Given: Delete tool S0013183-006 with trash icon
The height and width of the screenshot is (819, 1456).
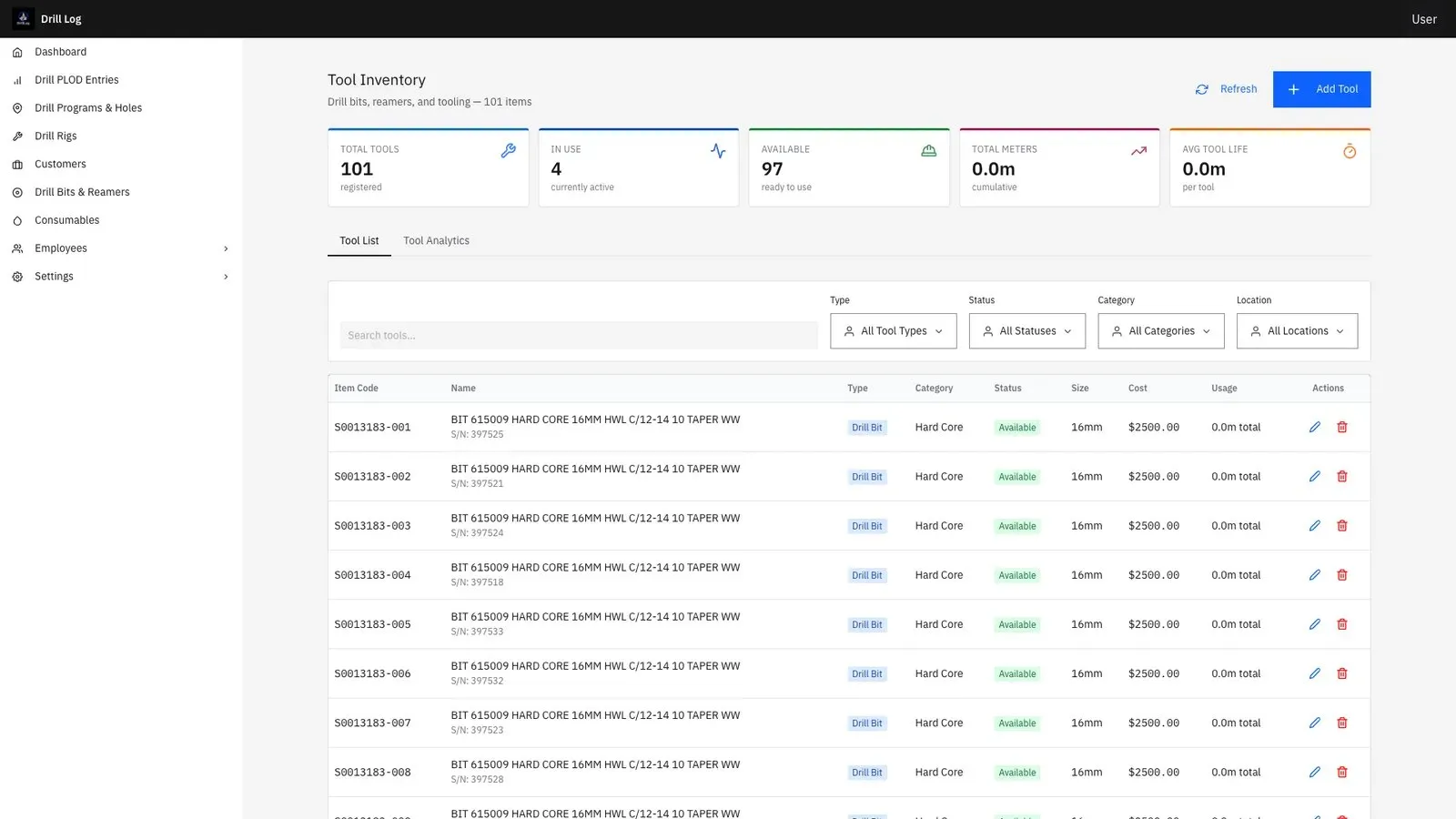Looking at the screenshot, I should point(1342,674).
